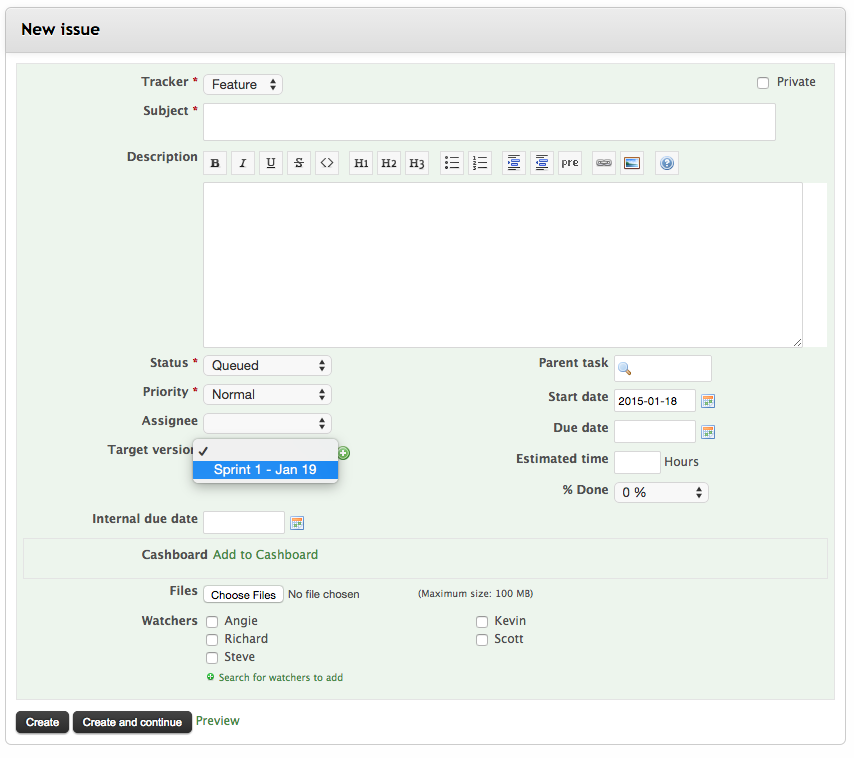Click green plus icon beside watcher search
Viewport: 854px width, 758px height.
(x=210, y=677)
